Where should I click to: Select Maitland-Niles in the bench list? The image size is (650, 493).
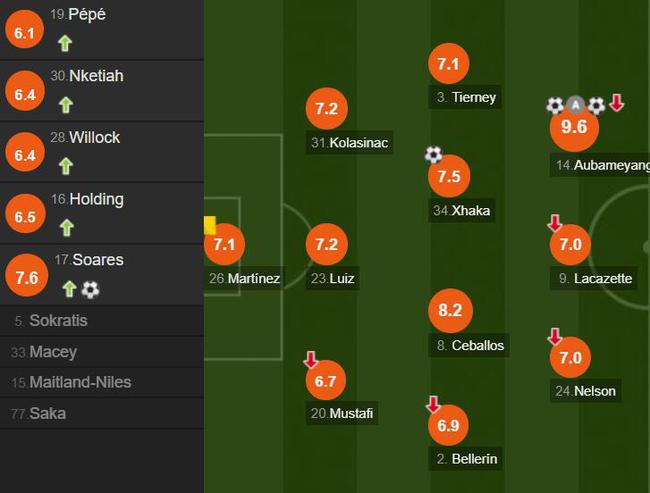click(102, 382)
